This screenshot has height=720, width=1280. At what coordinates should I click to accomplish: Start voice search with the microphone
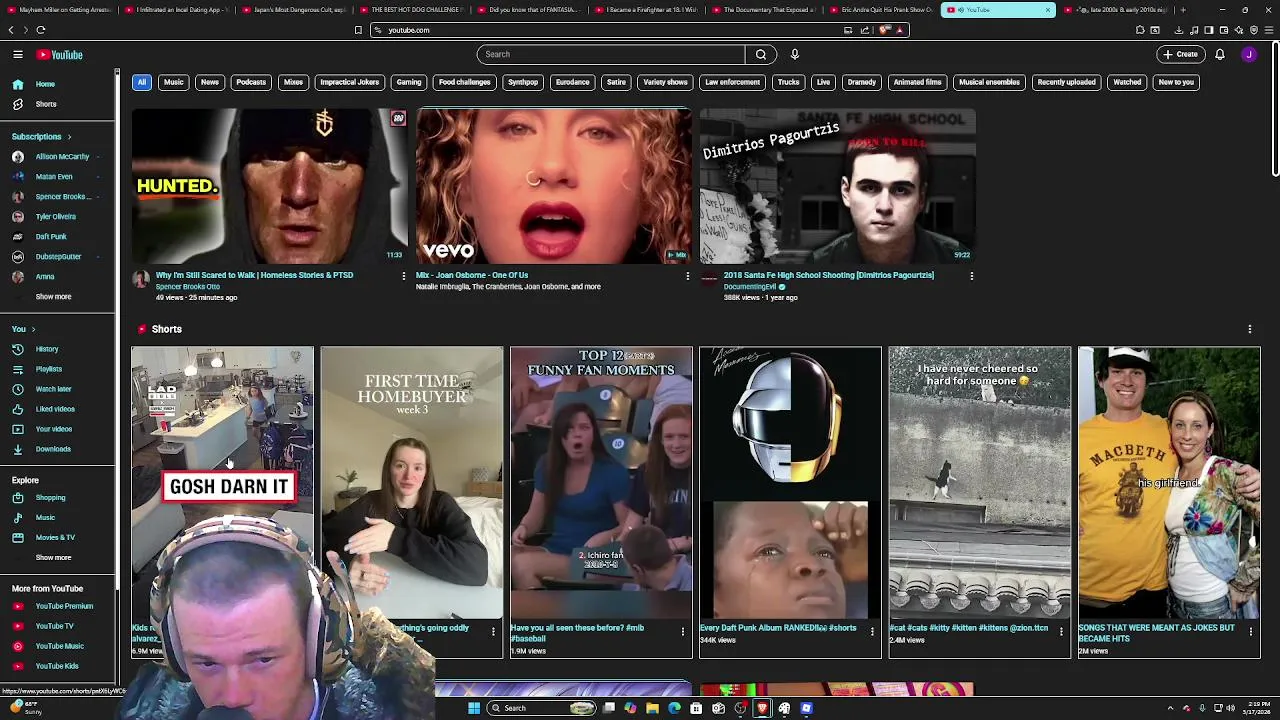click(x=795, y=54)
